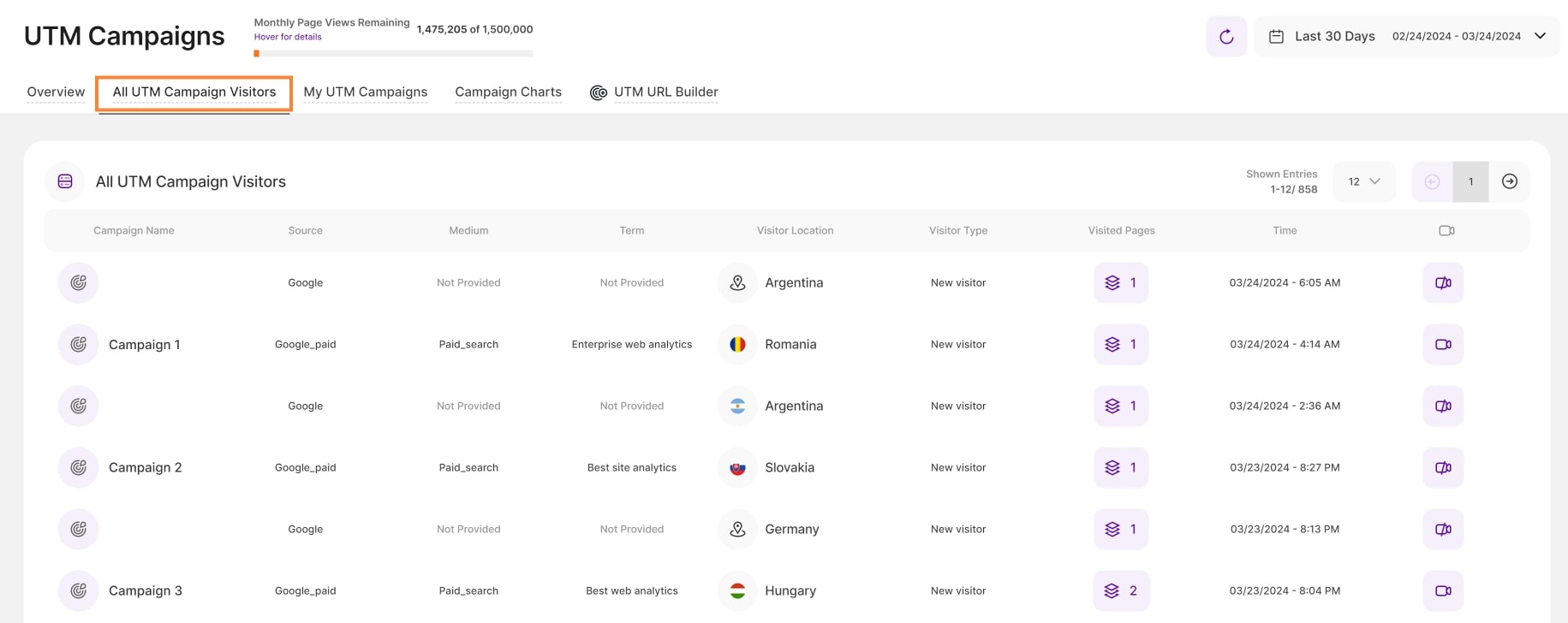
Task: Switch to the Overview tab
Action: click(56, 92)
